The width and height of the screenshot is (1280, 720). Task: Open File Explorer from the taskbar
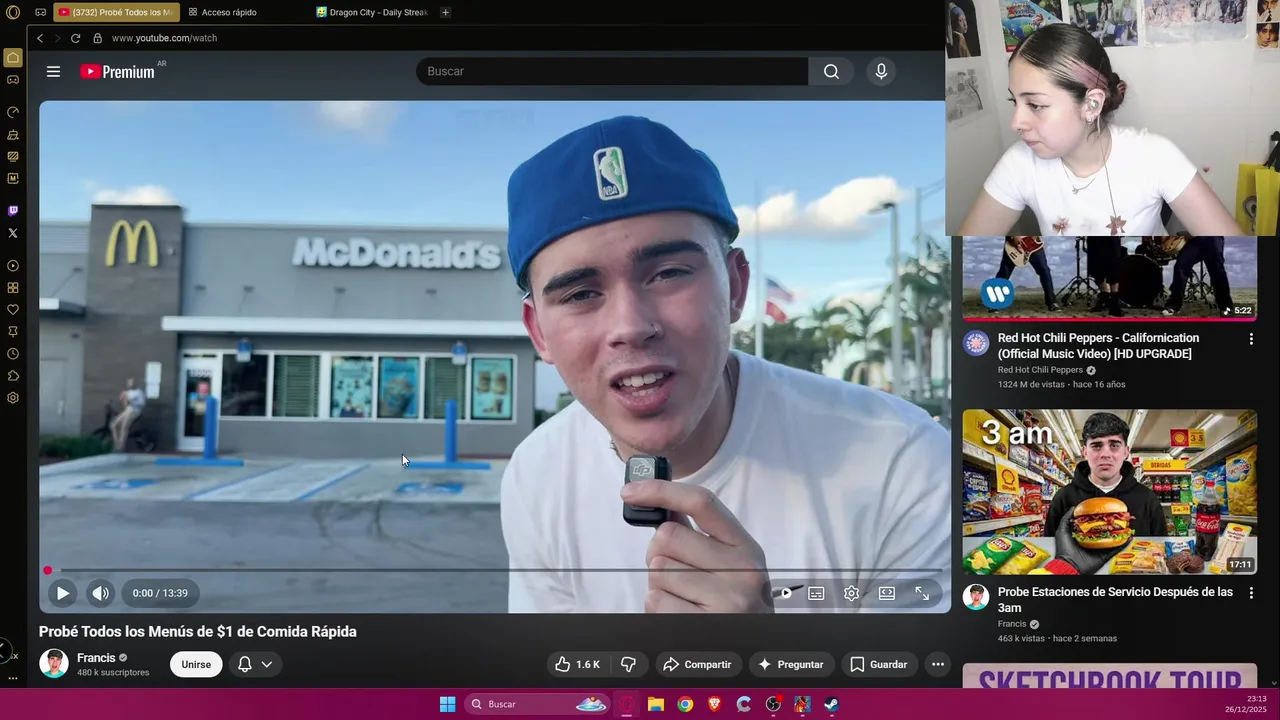click(656, 704)
